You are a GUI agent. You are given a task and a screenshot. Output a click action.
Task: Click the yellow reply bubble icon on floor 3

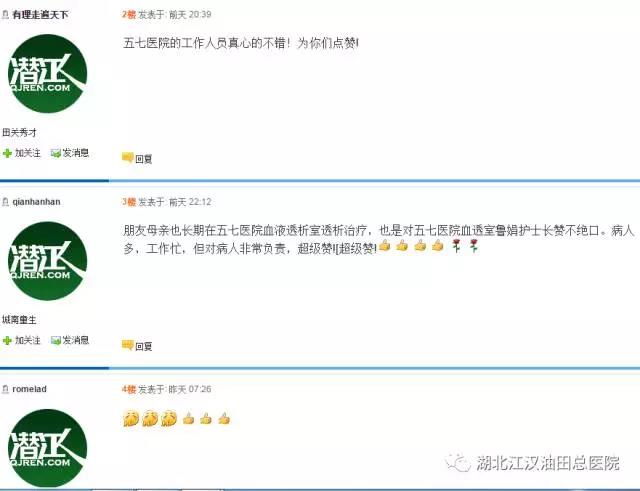127,345
